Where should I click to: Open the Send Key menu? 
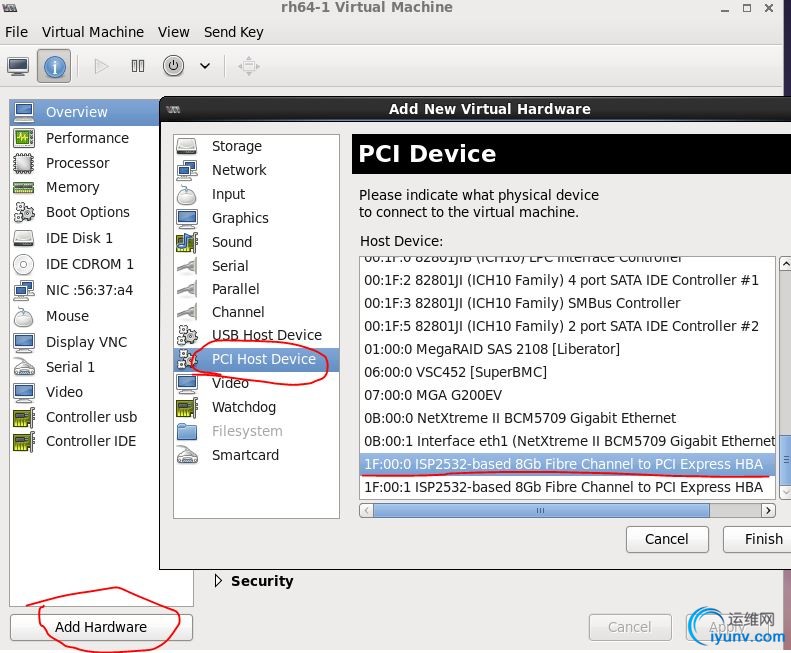234,32
